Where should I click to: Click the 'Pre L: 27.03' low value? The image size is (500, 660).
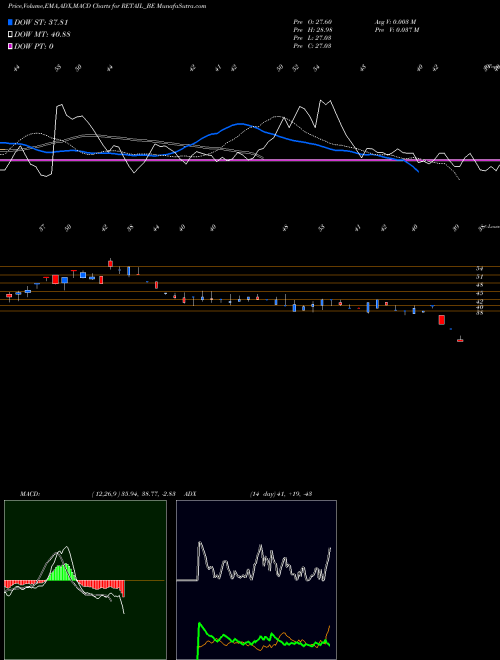pyautogui.click(x=313, y=38)
